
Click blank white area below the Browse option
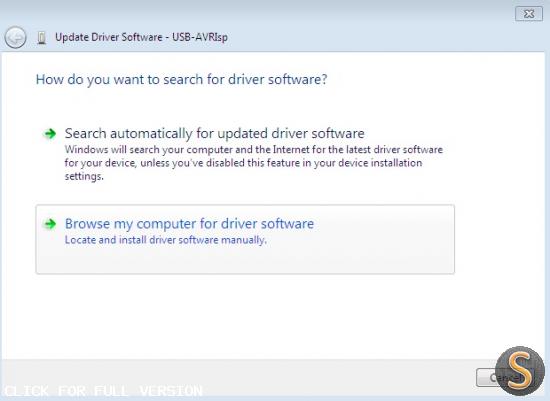(246, 316)
